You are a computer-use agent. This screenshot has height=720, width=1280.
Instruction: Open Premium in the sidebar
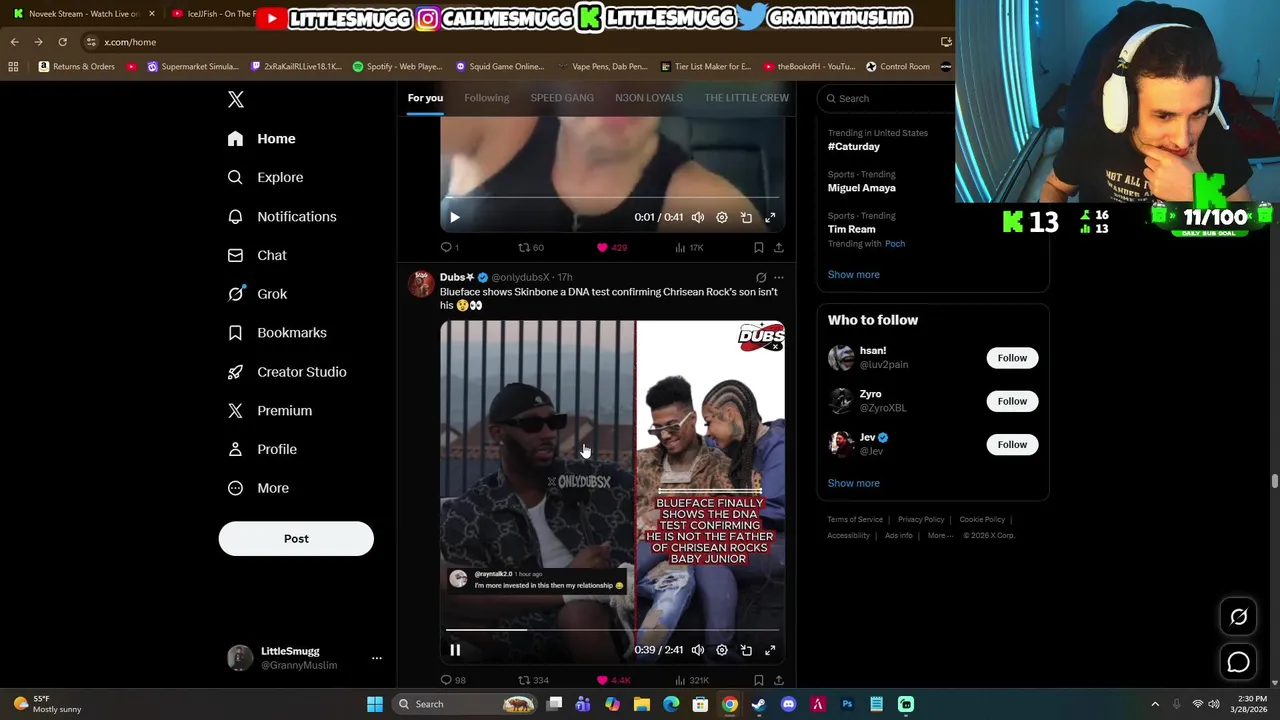[x=270, y=411]
